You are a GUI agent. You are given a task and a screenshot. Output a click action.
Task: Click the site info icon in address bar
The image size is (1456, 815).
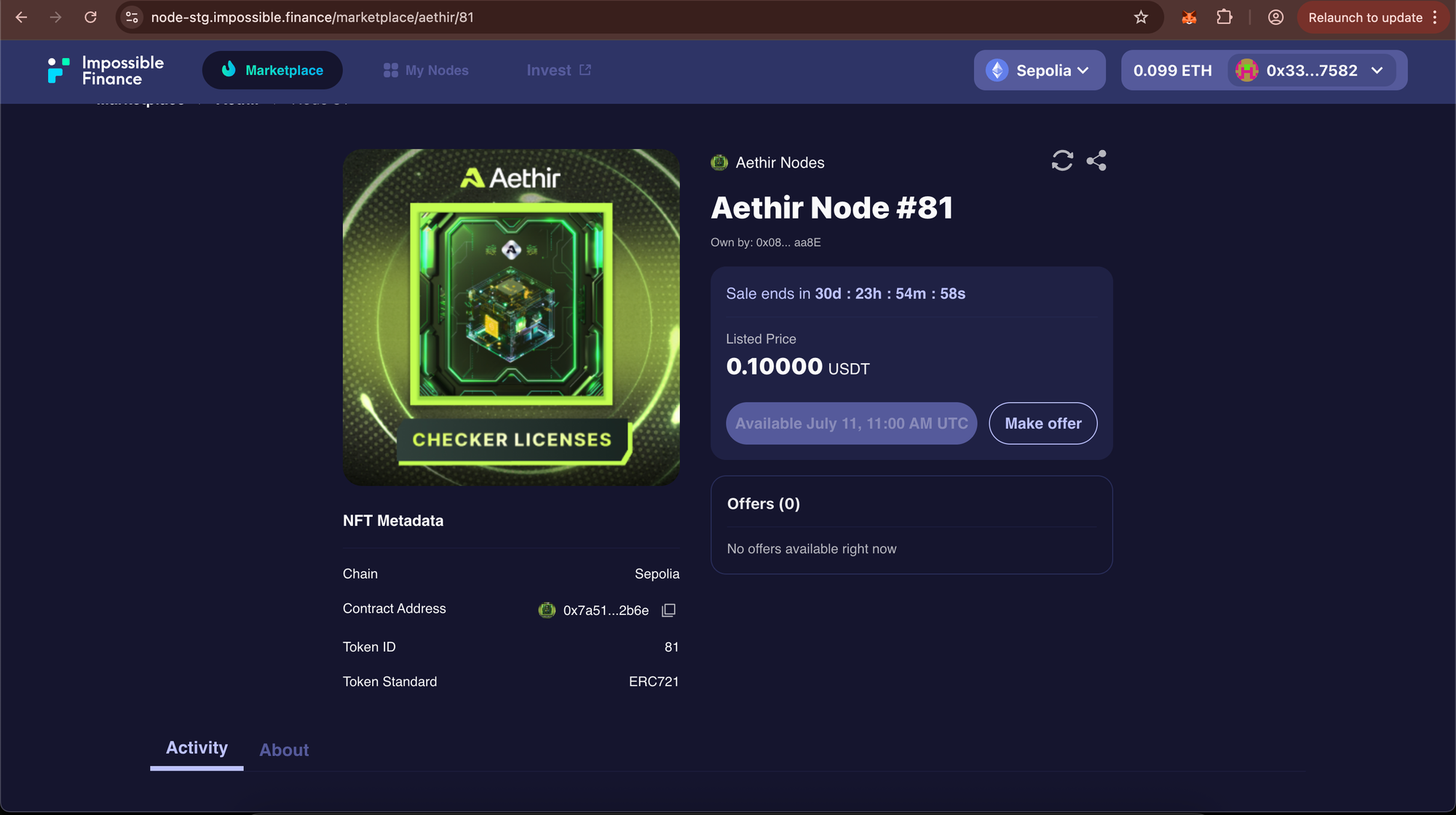coord(132,17)
